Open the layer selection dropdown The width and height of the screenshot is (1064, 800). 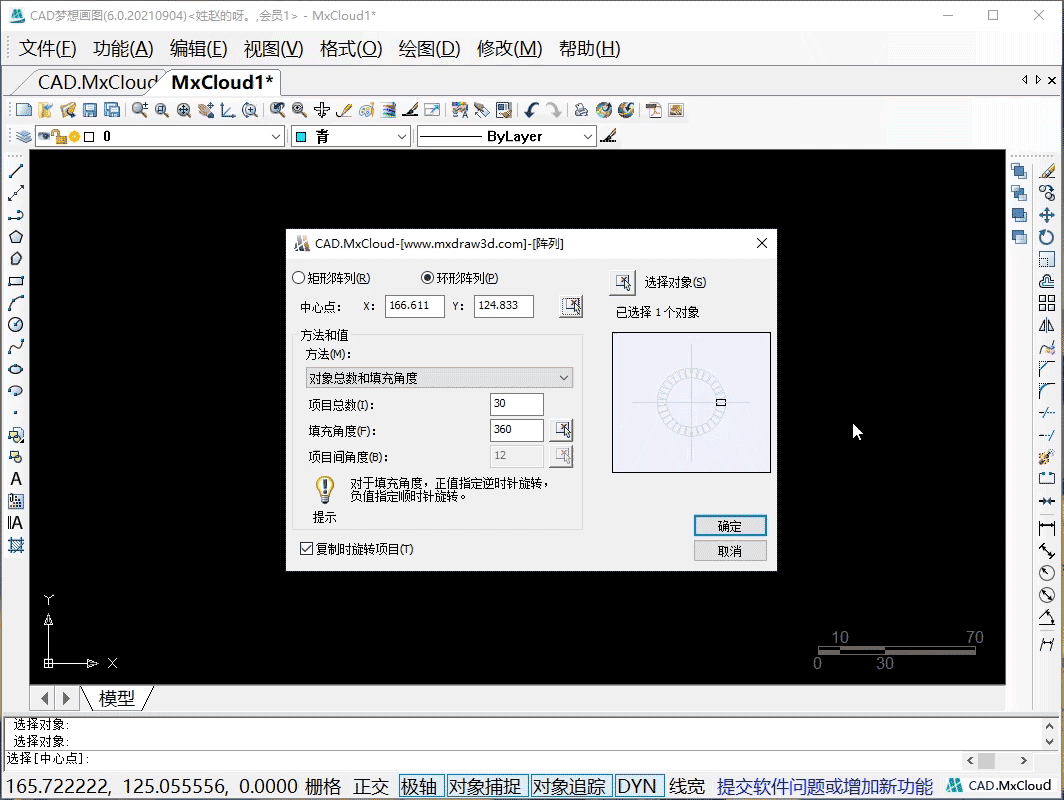[x=159, y=136]
